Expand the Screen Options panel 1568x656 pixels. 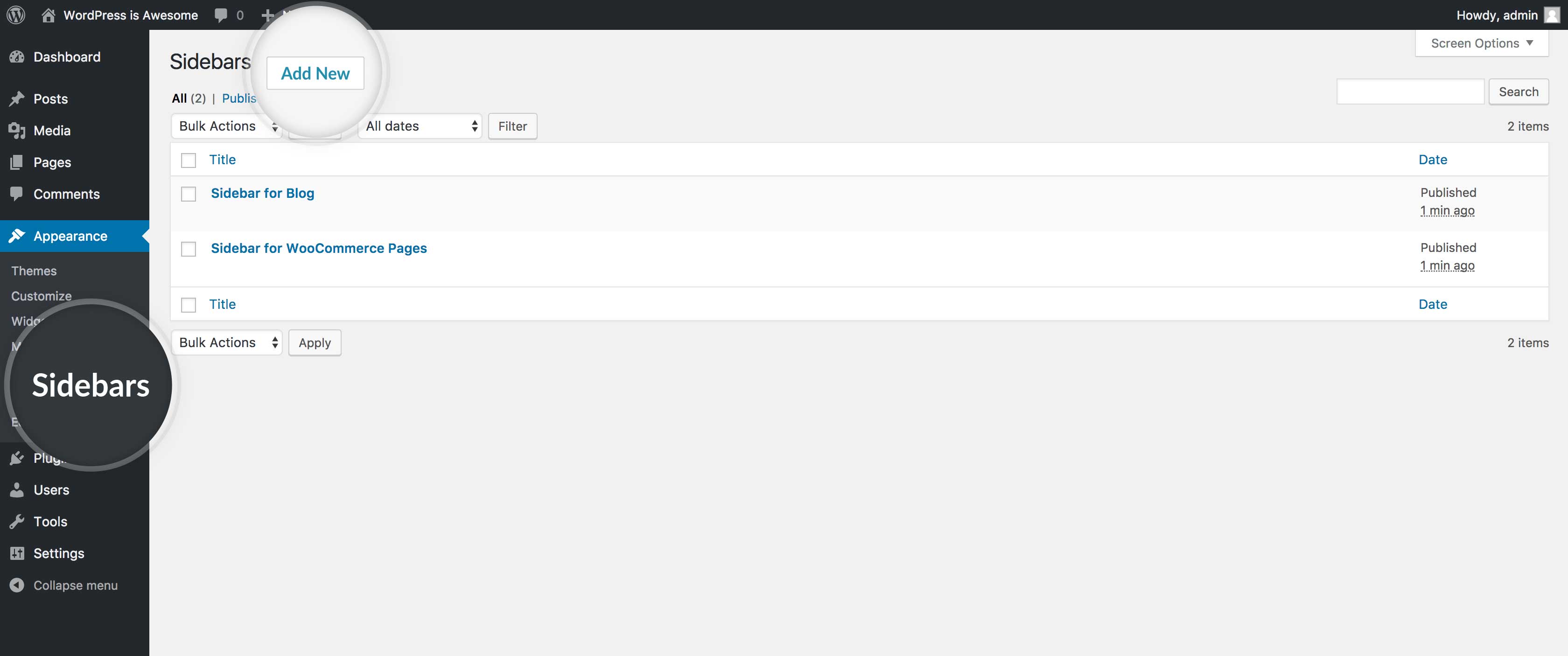click(x=1481, y=43)
